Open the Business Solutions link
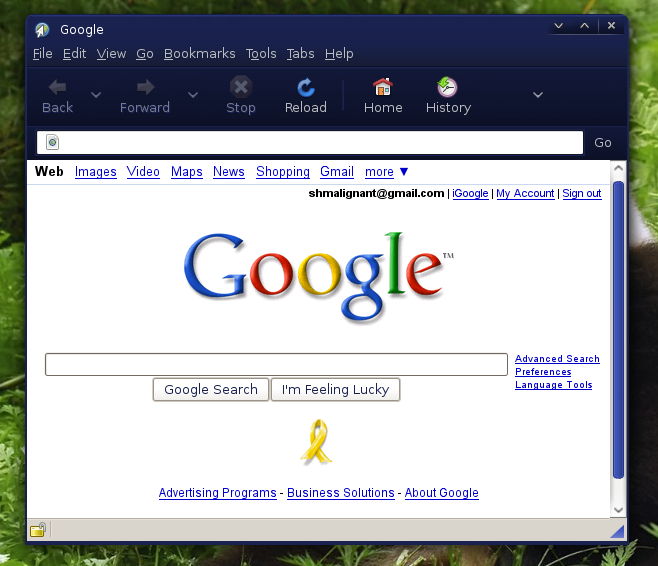This screenshot has height=566, width=658. coord(341,493)
